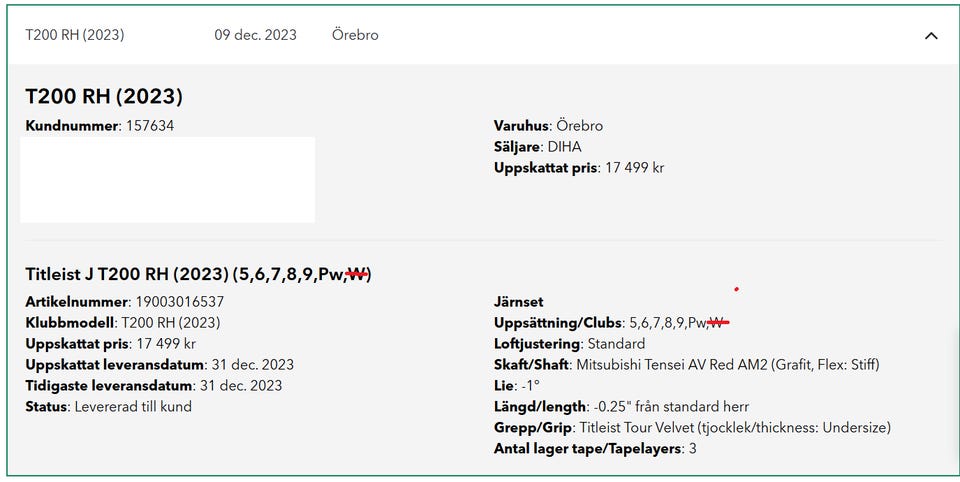
Task: Click the Titleist J T200 RH (2023) heading
Action: pos(198,274)
